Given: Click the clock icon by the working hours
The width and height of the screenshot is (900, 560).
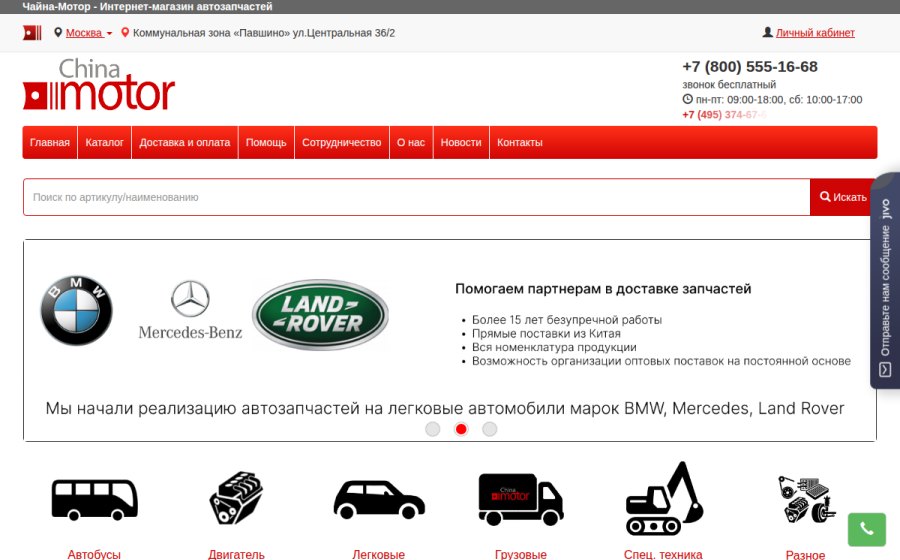Looking at the screenshot, I should [x=687, y=99].
